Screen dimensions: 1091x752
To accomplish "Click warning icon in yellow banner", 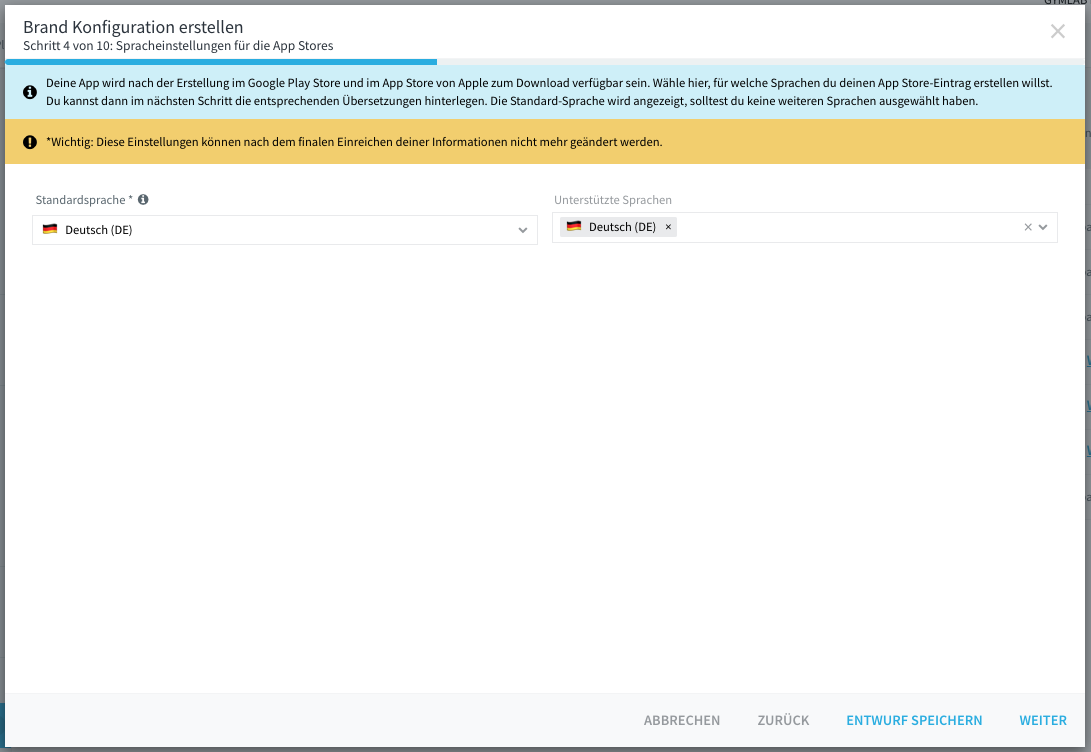I will pos(30,142).
